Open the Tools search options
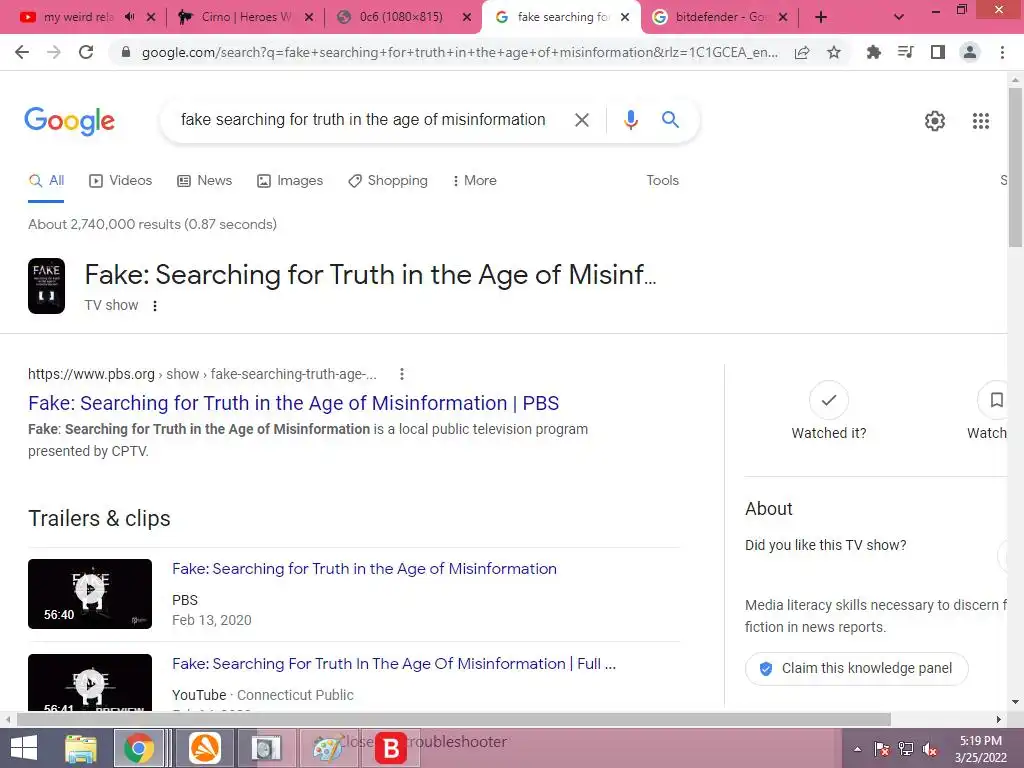 click(x=662, y=180)
